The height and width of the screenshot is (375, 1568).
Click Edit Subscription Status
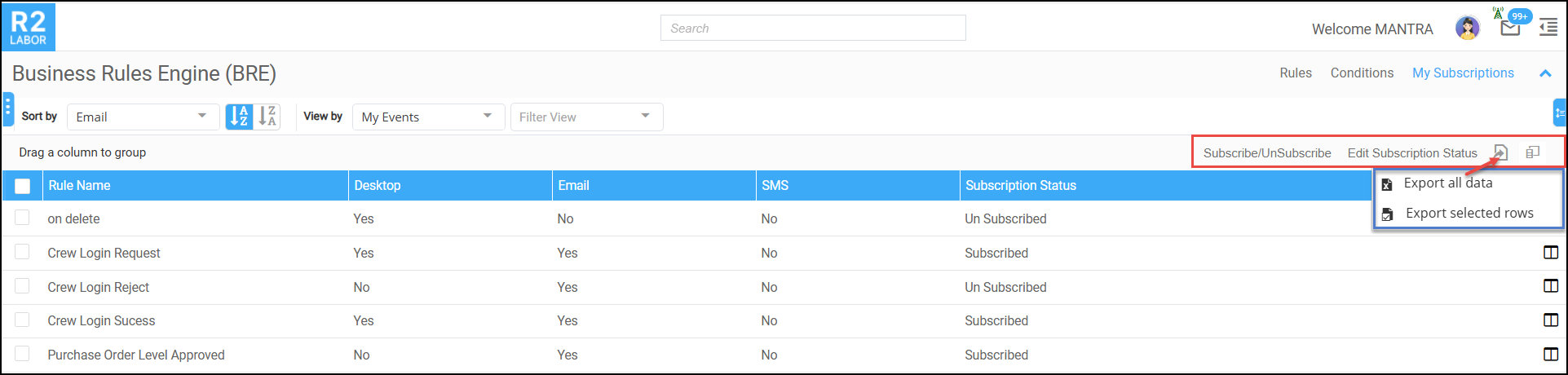[1412, 153]
